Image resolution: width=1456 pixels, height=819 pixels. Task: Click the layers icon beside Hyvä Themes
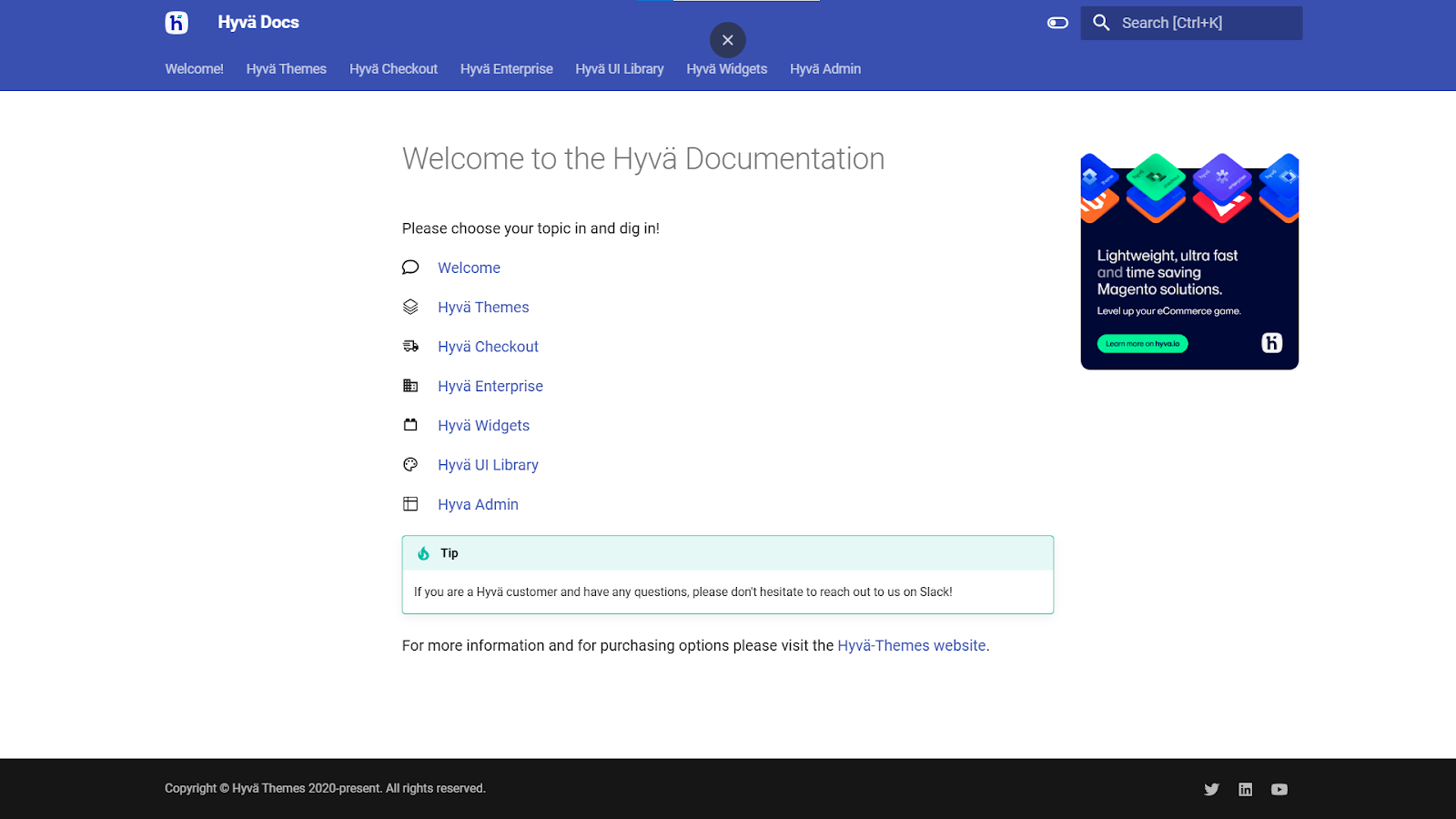(x=410, y=307)
